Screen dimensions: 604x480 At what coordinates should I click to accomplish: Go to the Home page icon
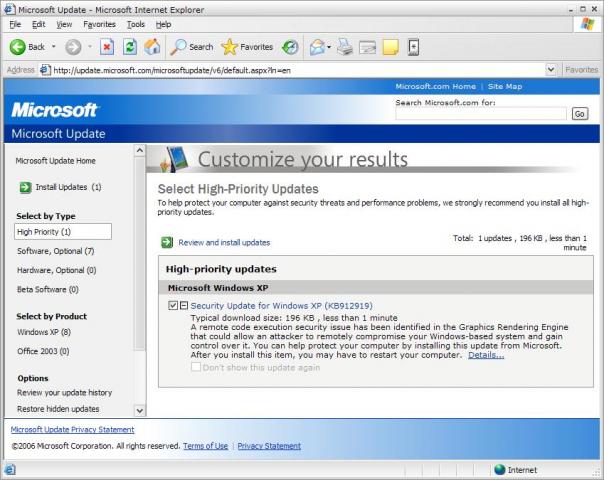pos(152,47)
